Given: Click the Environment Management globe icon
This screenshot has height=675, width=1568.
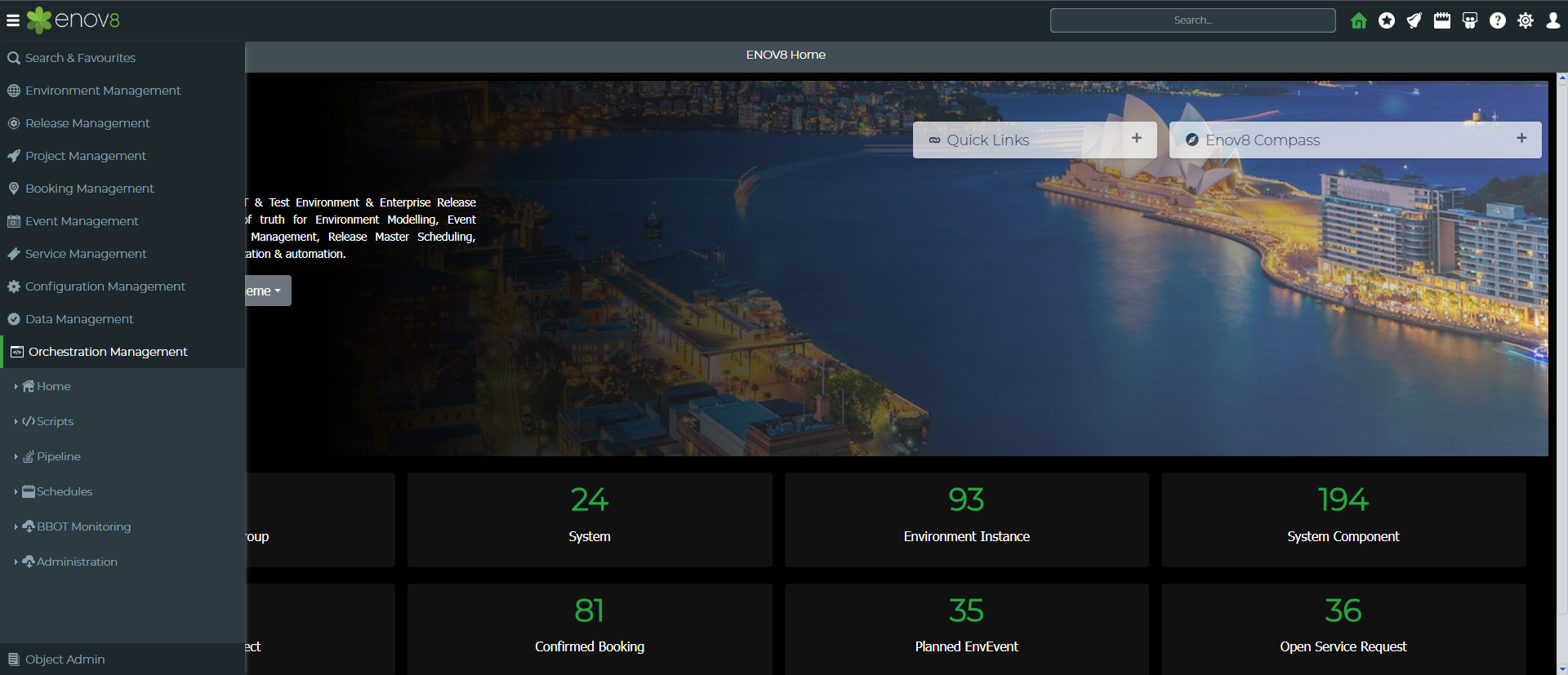Looking at the screenshot, I should (14, 91).
